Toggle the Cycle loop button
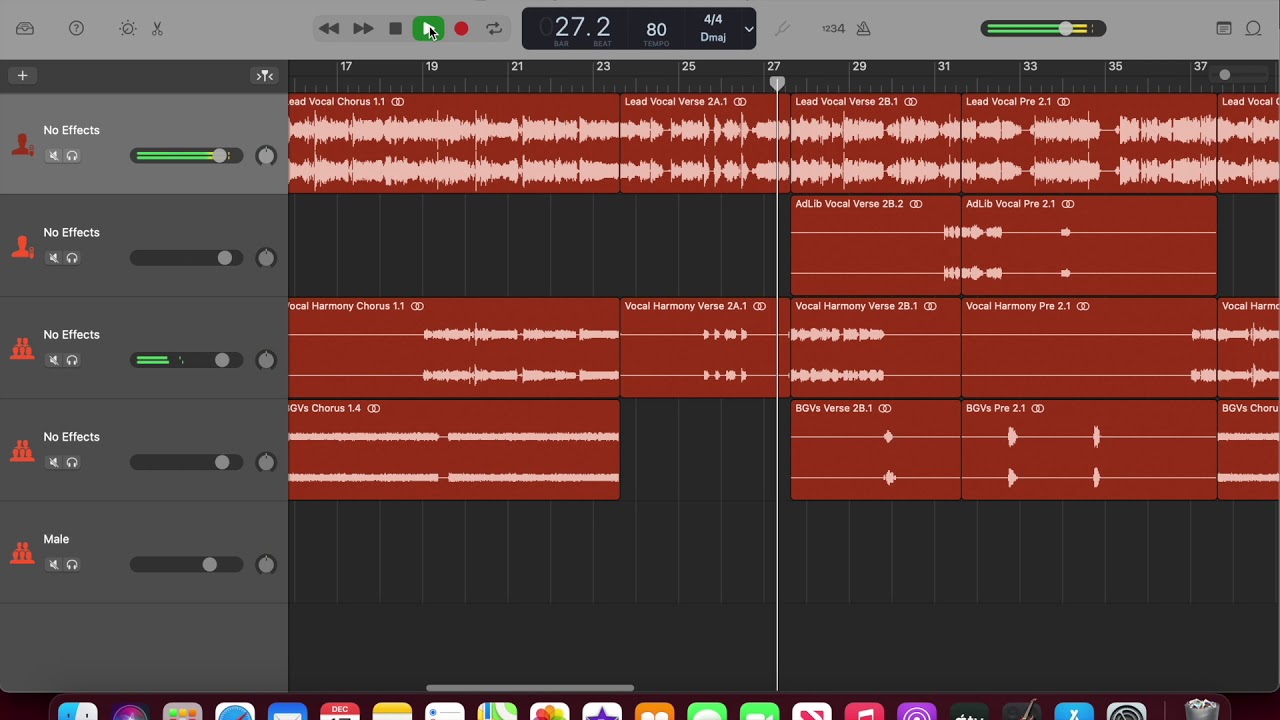 pyautogui.click(x=494, y=29)
